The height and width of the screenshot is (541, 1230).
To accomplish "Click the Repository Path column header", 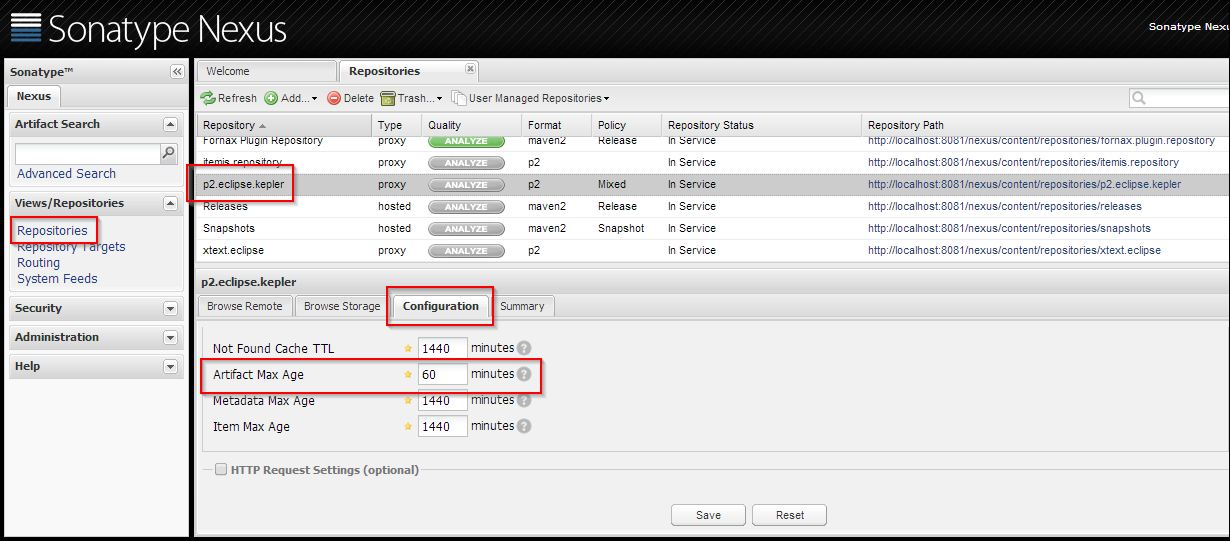I will coord(1045,125).
